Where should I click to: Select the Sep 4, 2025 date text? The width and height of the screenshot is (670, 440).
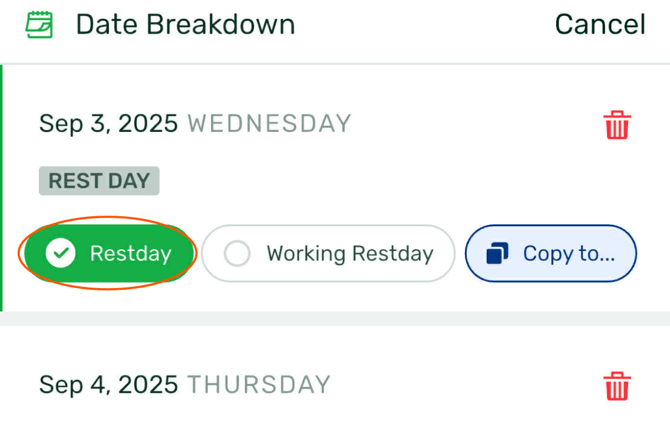(x=108, y=385)
